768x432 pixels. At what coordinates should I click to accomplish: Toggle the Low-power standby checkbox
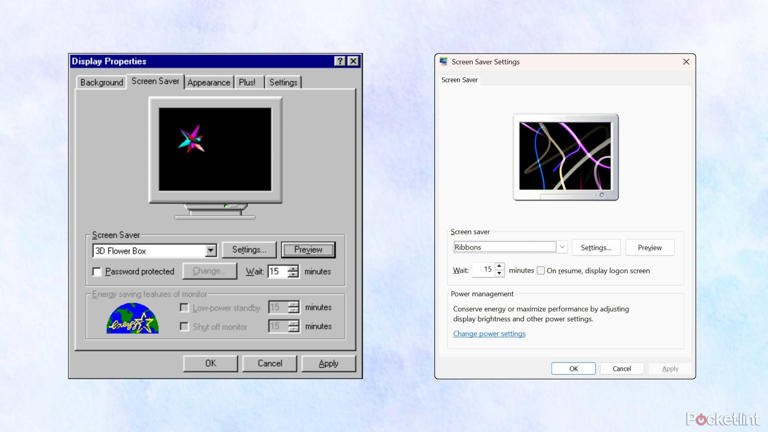point(184,308)
